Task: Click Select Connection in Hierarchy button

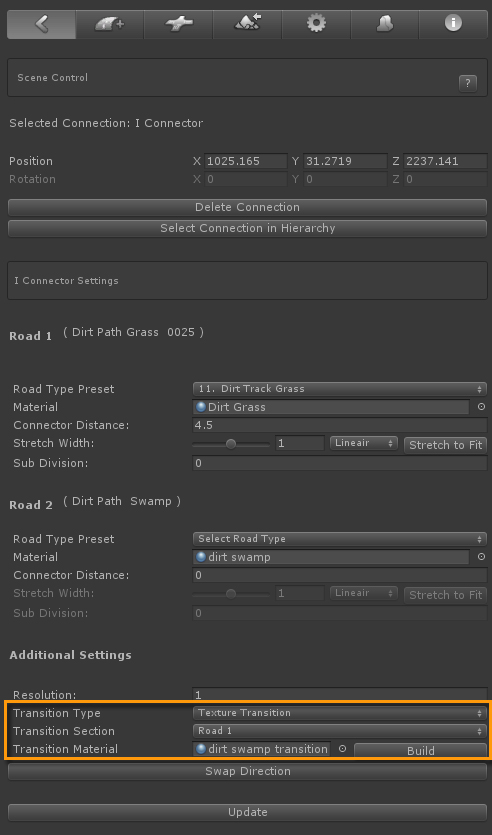Action: 248,228
